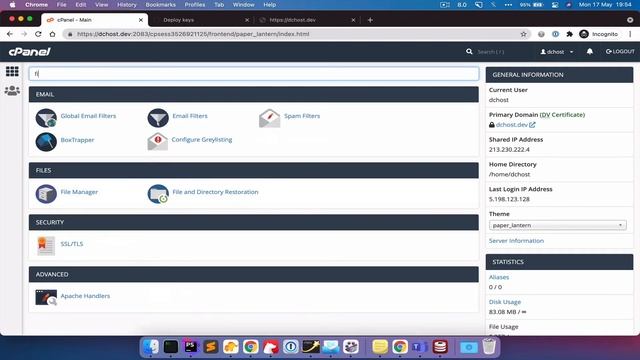Collapse the FILES section header
The image size is (640, 360).
[253, 170]
